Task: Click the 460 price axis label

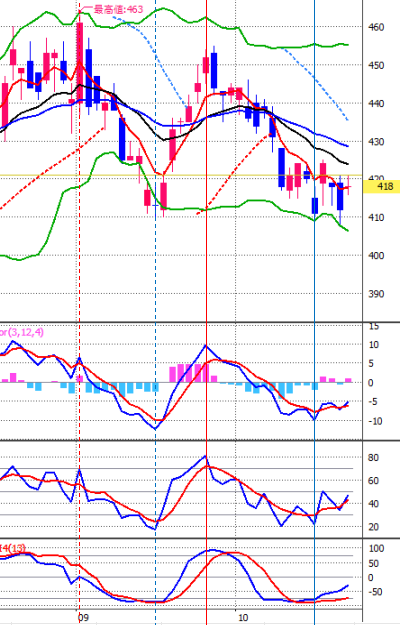Action: tap(376, 27)
